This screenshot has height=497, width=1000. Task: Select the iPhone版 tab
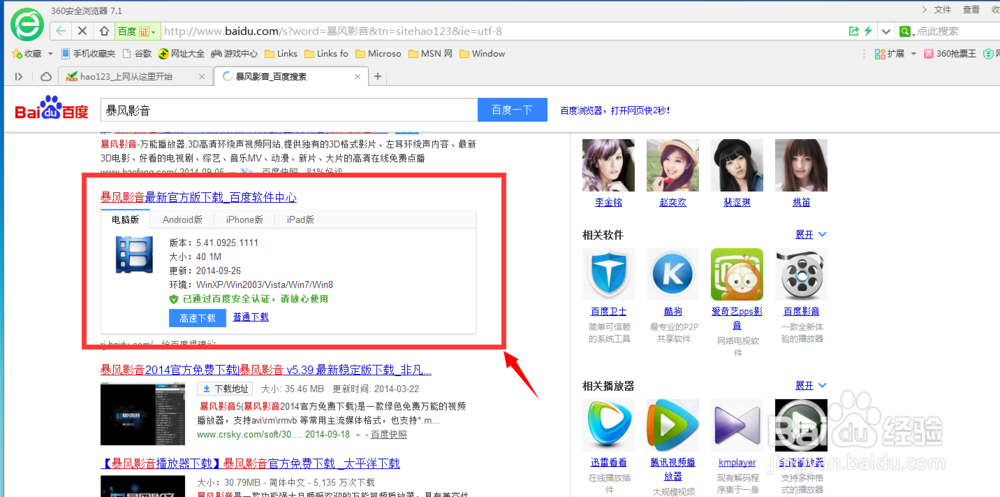(x=244, y=219)
